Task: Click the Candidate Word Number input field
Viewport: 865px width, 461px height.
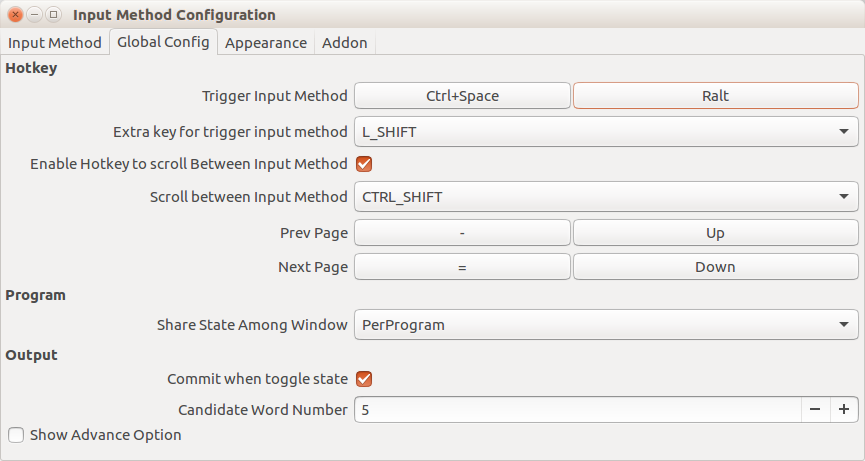Action: (x=577, y=410)
